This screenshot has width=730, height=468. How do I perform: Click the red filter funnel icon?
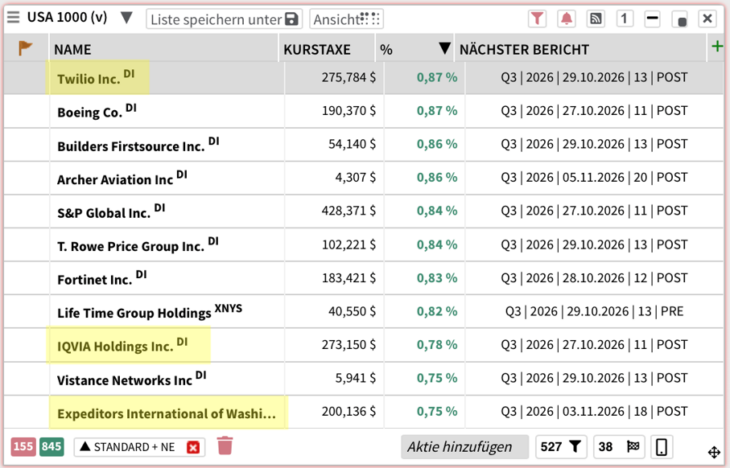[537, 19]
